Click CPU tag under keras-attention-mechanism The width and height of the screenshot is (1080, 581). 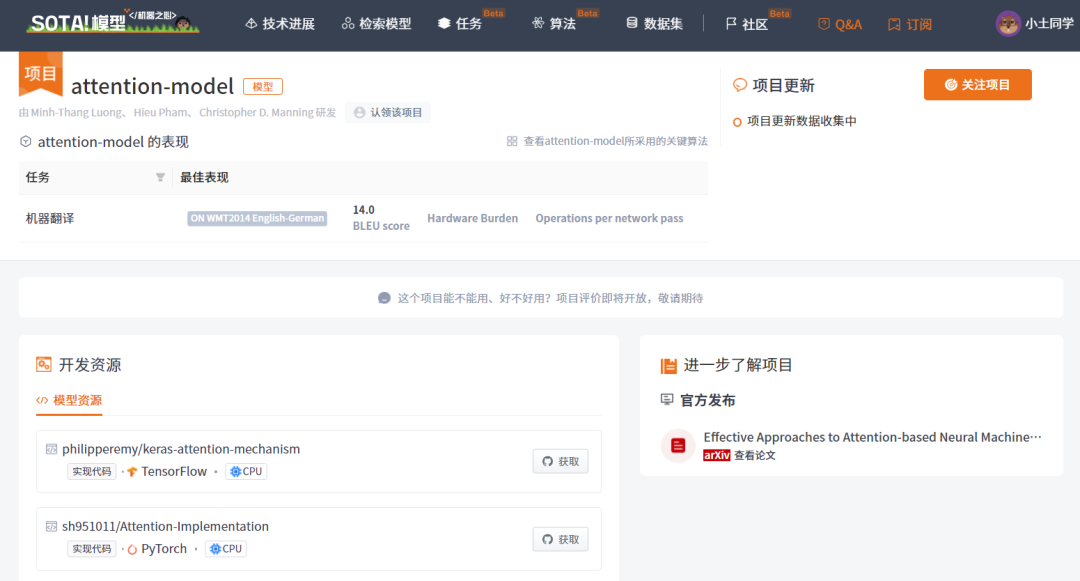tap(246, 472)
